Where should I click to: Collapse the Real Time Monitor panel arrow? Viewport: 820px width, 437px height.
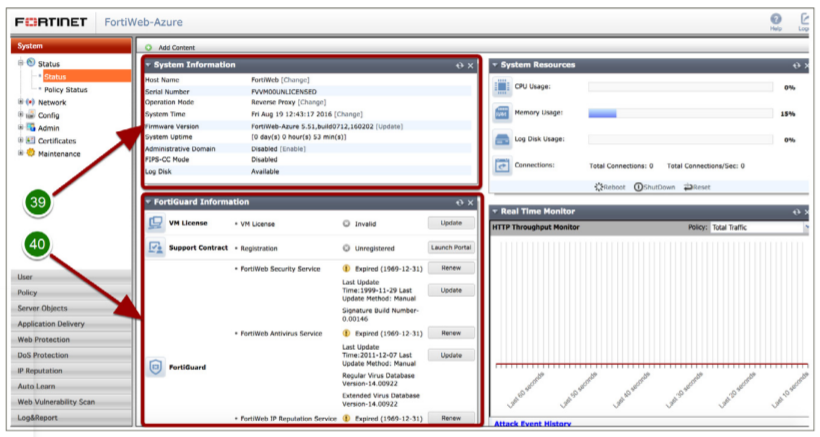(x=495, y=211)
